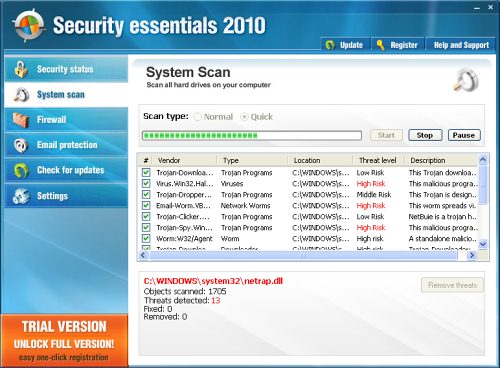This screenshot has height=368, width=500.
Task: Click the scan progress bar
Action: pyautogui.click(x=252, y=135)
